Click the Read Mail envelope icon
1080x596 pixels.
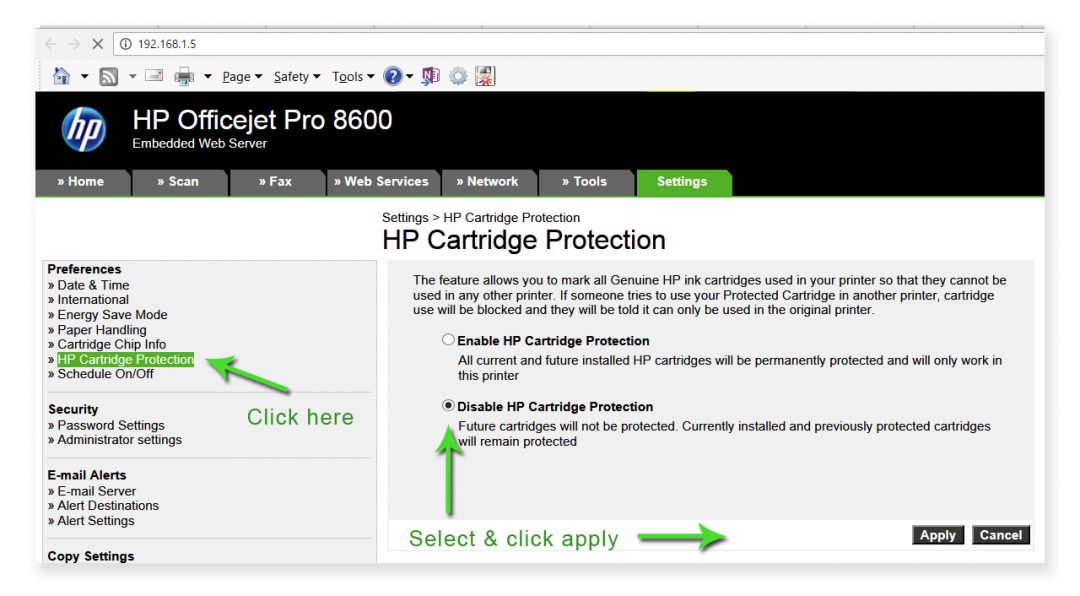(x=153, y=75)
